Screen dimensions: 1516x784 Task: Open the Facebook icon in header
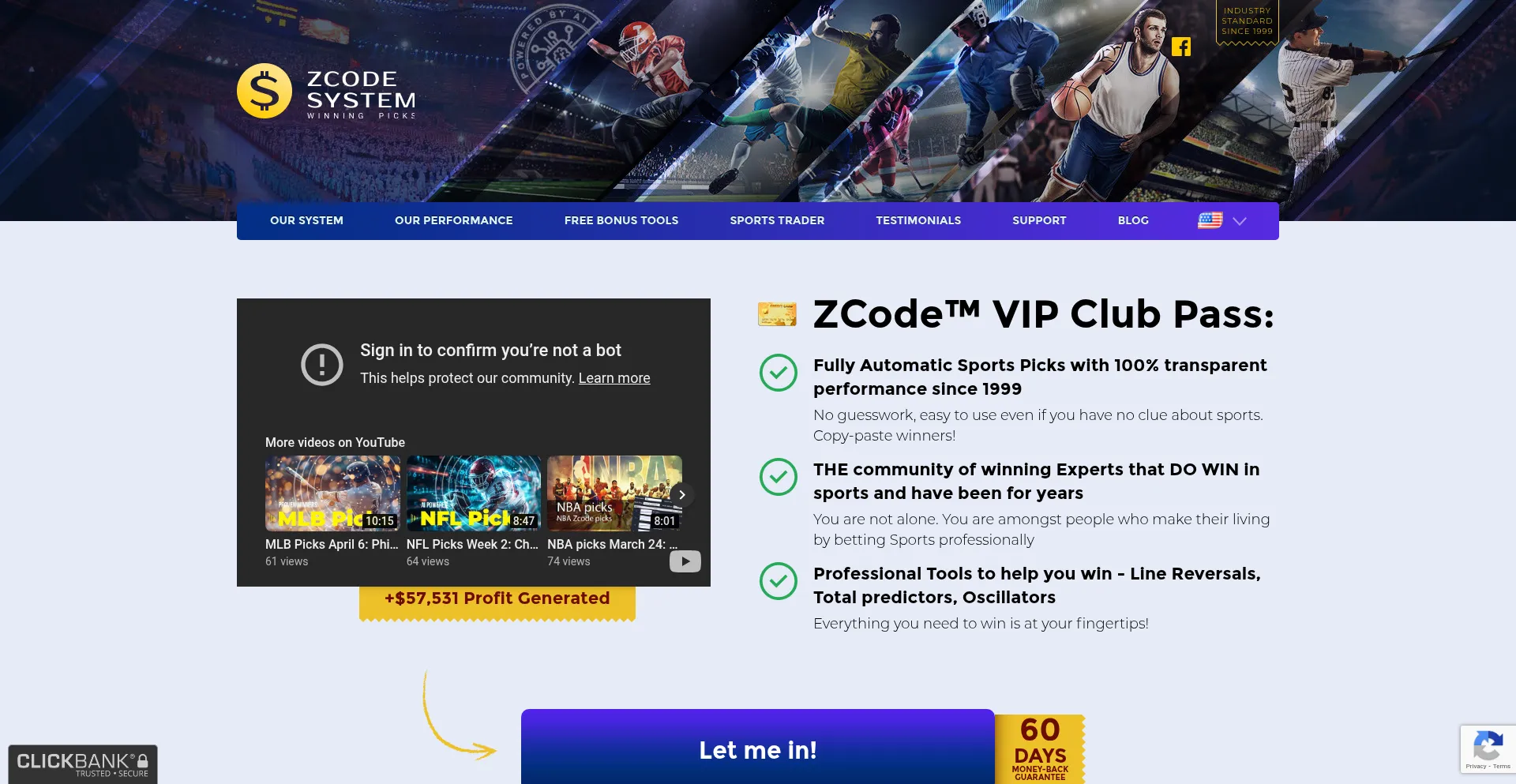(x=1181, y=47)
